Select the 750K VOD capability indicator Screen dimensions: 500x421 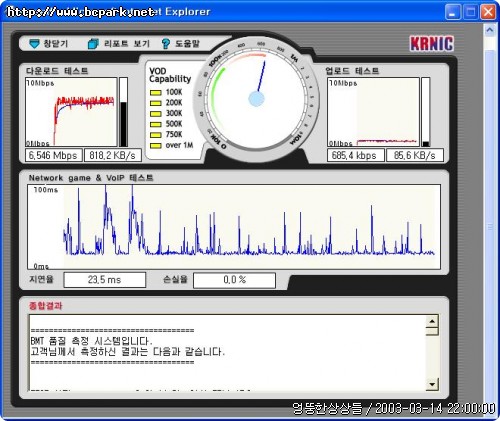pos(156,135)
